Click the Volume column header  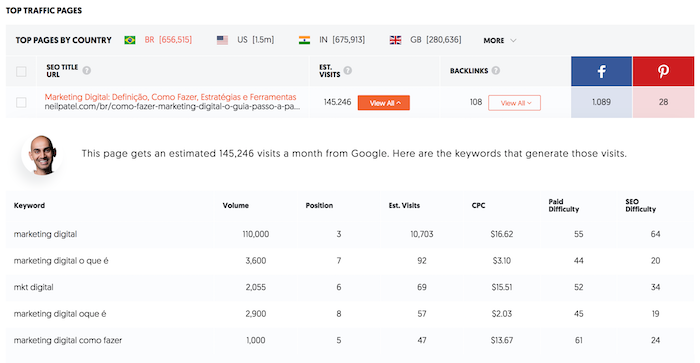click(x=236, y=205)
